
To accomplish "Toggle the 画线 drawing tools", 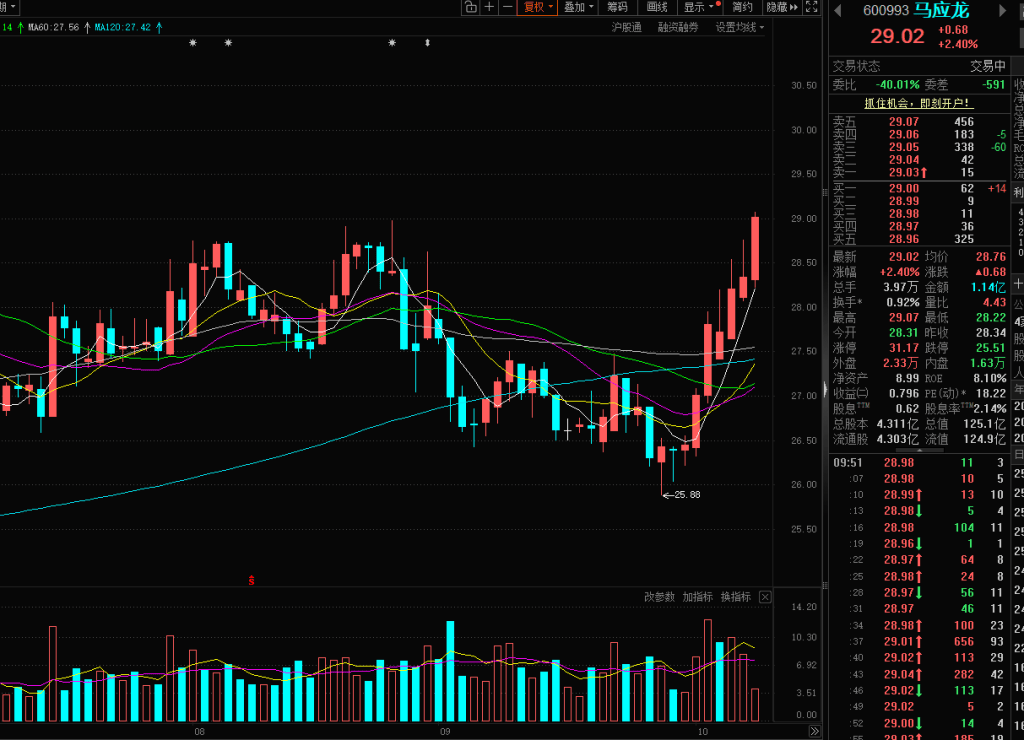I will click(x=656, y=7).
